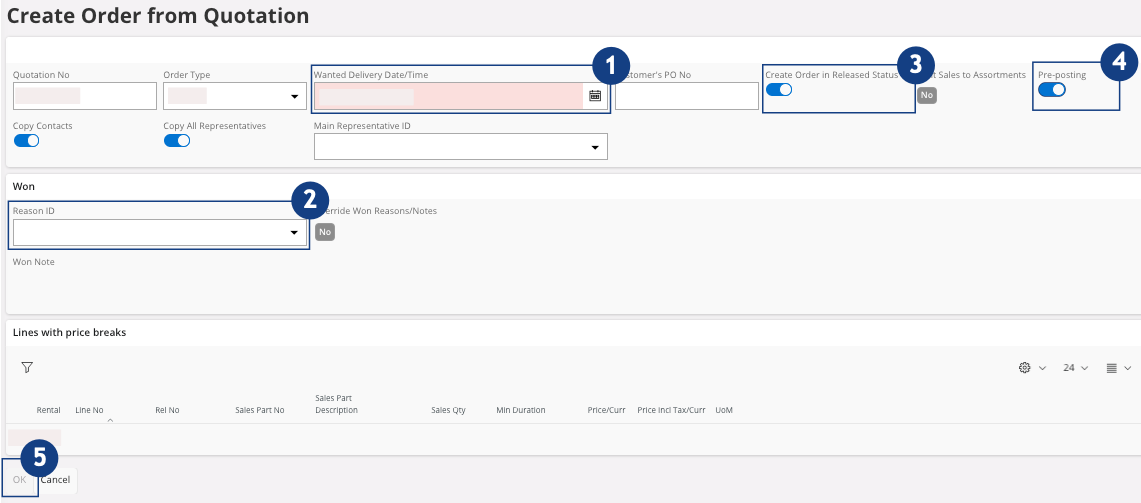
Task: Expand the Reason ID dropdown
Action: [x=294, y=233]
